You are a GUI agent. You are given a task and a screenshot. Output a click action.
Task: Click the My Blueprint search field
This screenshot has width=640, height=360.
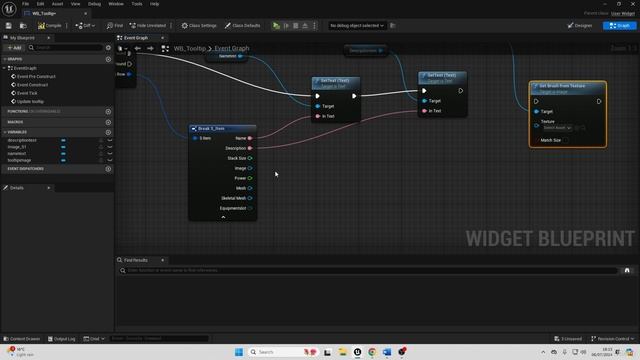point(65,48)
